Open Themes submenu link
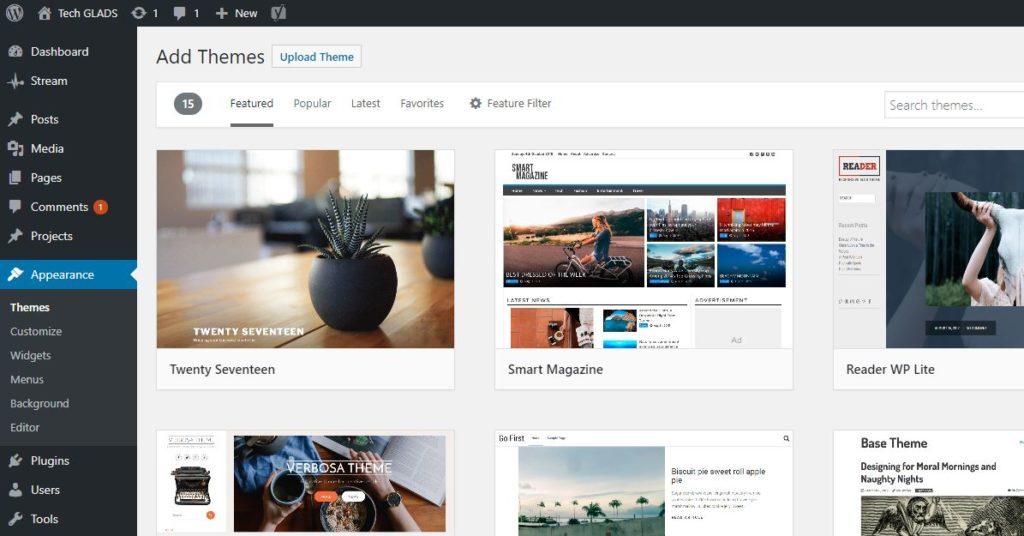 (30, 307)
